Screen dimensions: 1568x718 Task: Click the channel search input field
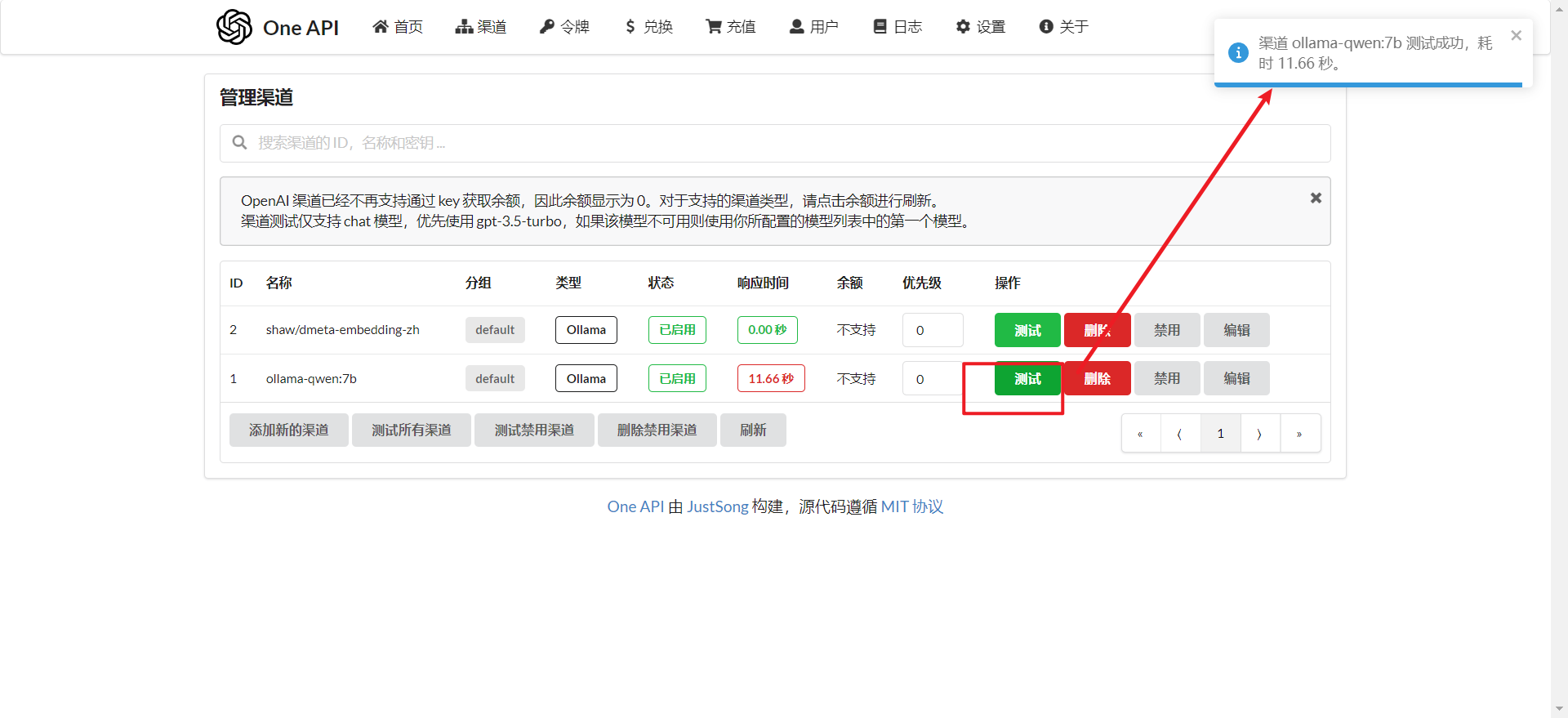[x=774, y=143]
